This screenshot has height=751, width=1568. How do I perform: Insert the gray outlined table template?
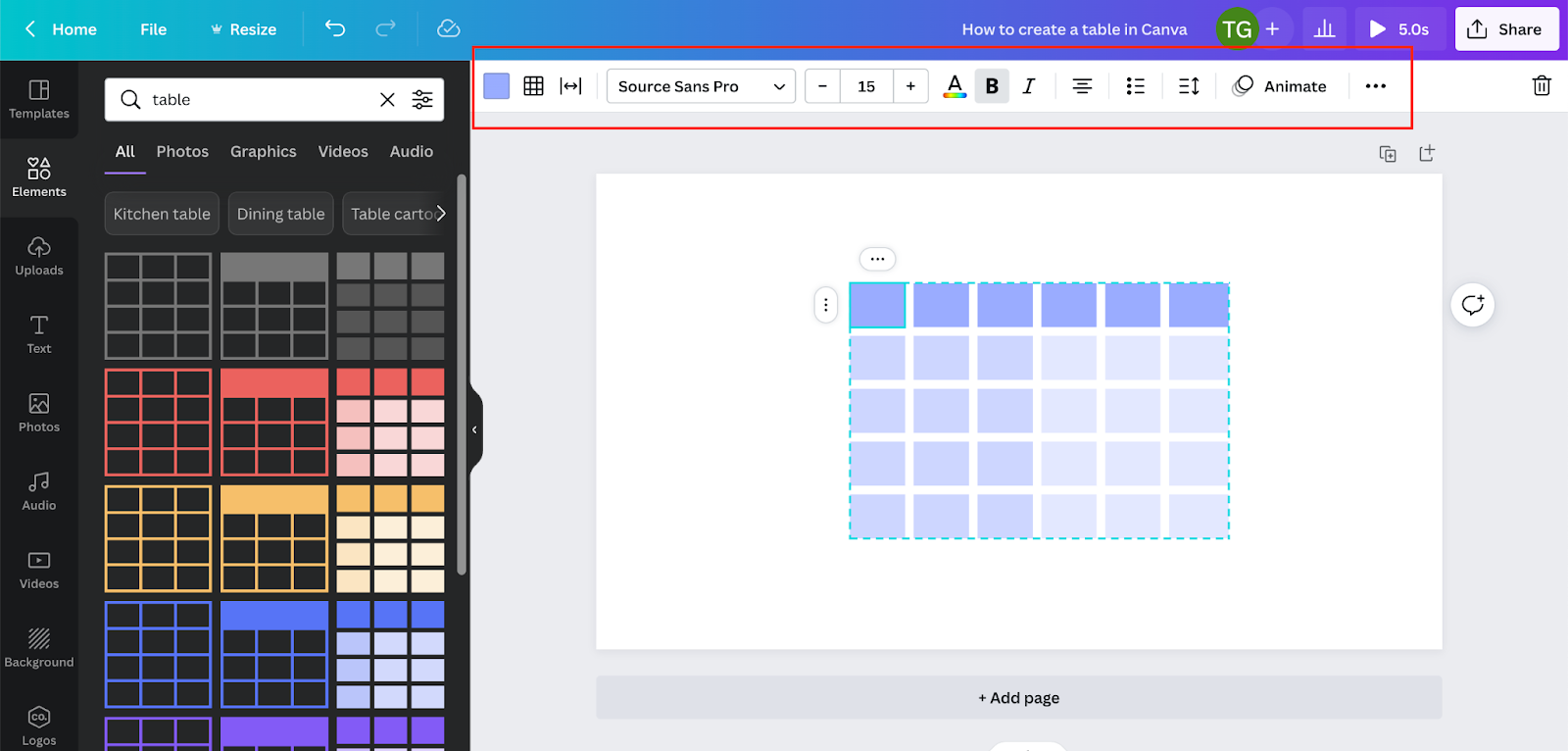pos(159,306)
